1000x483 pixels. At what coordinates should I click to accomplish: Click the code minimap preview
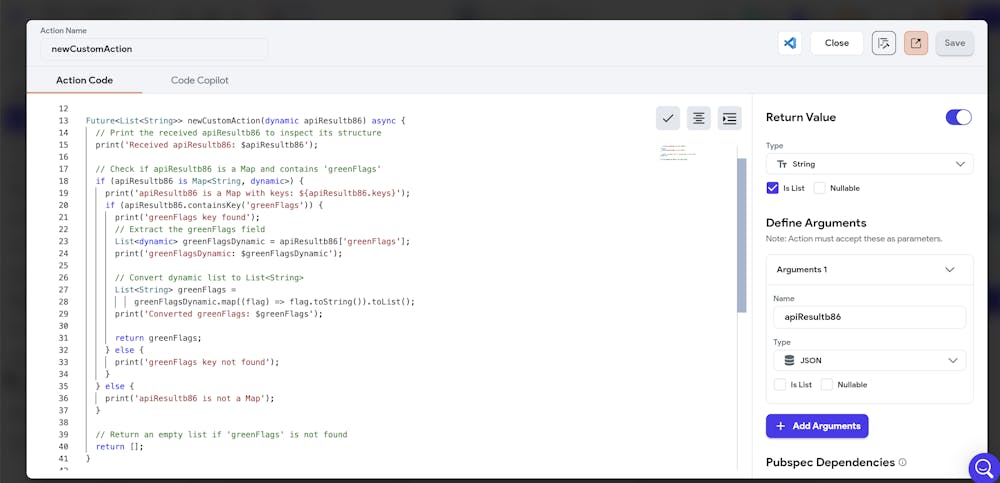(x=678, y=153)
